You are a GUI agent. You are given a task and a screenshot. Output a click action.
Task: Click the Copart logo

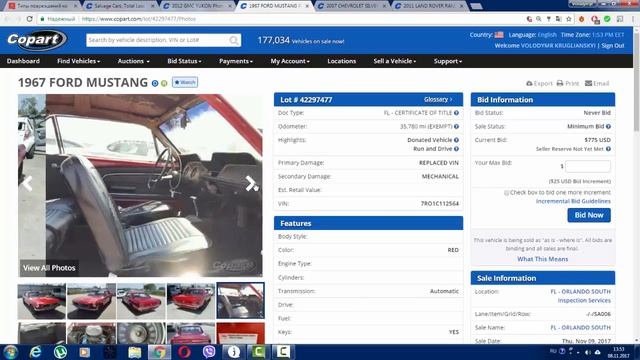[x=37, y=40]
